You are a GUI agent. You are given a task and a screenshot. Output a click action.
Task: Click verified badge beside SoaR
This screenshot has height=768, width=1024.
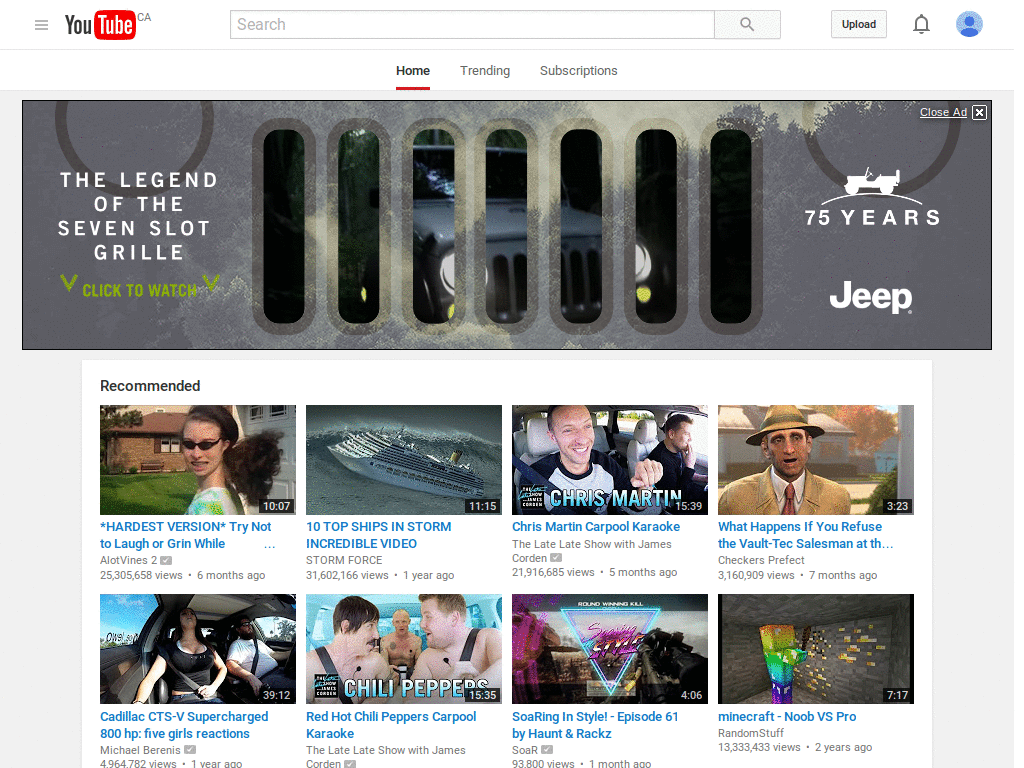(x=547, y=750)
